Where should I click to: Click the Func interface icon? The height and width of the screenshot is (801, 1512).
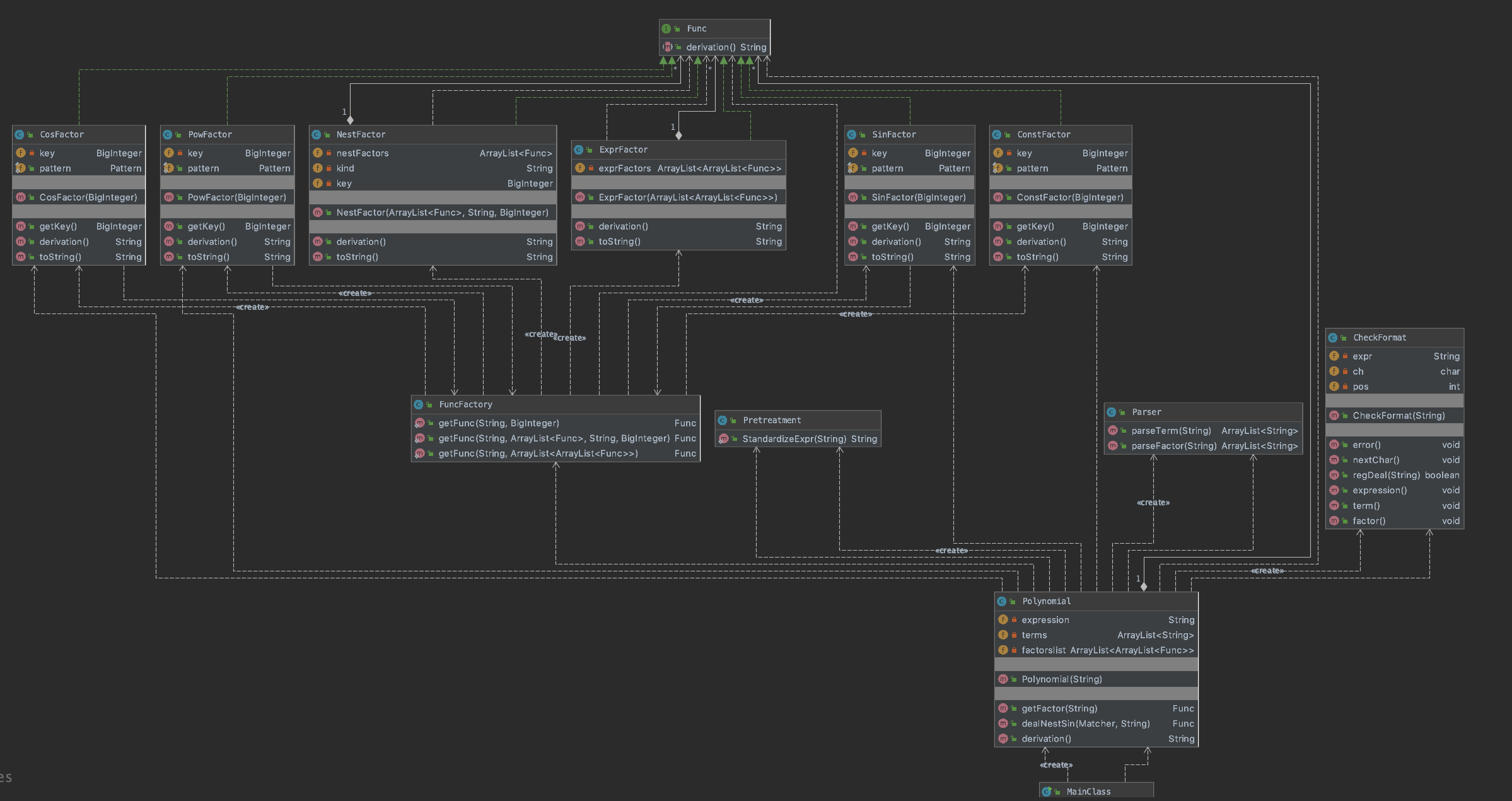[x=666, y=28]
